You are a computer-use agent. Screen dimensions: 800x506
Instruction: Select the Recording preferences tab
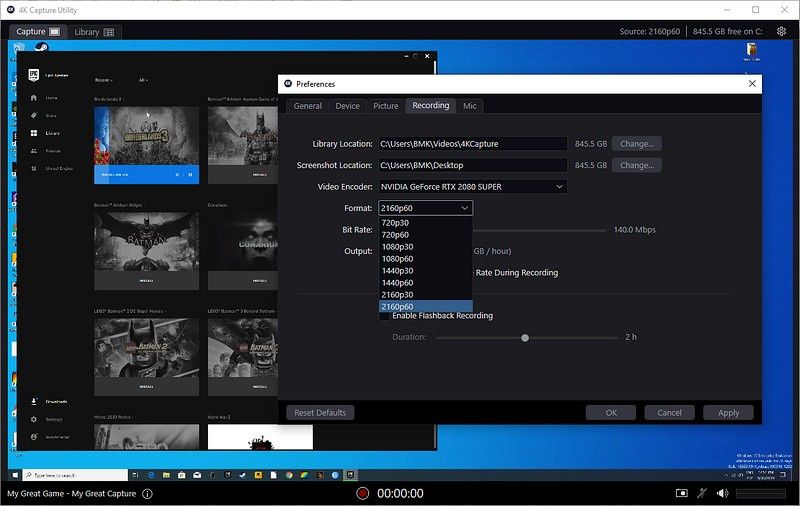(431, 106)
